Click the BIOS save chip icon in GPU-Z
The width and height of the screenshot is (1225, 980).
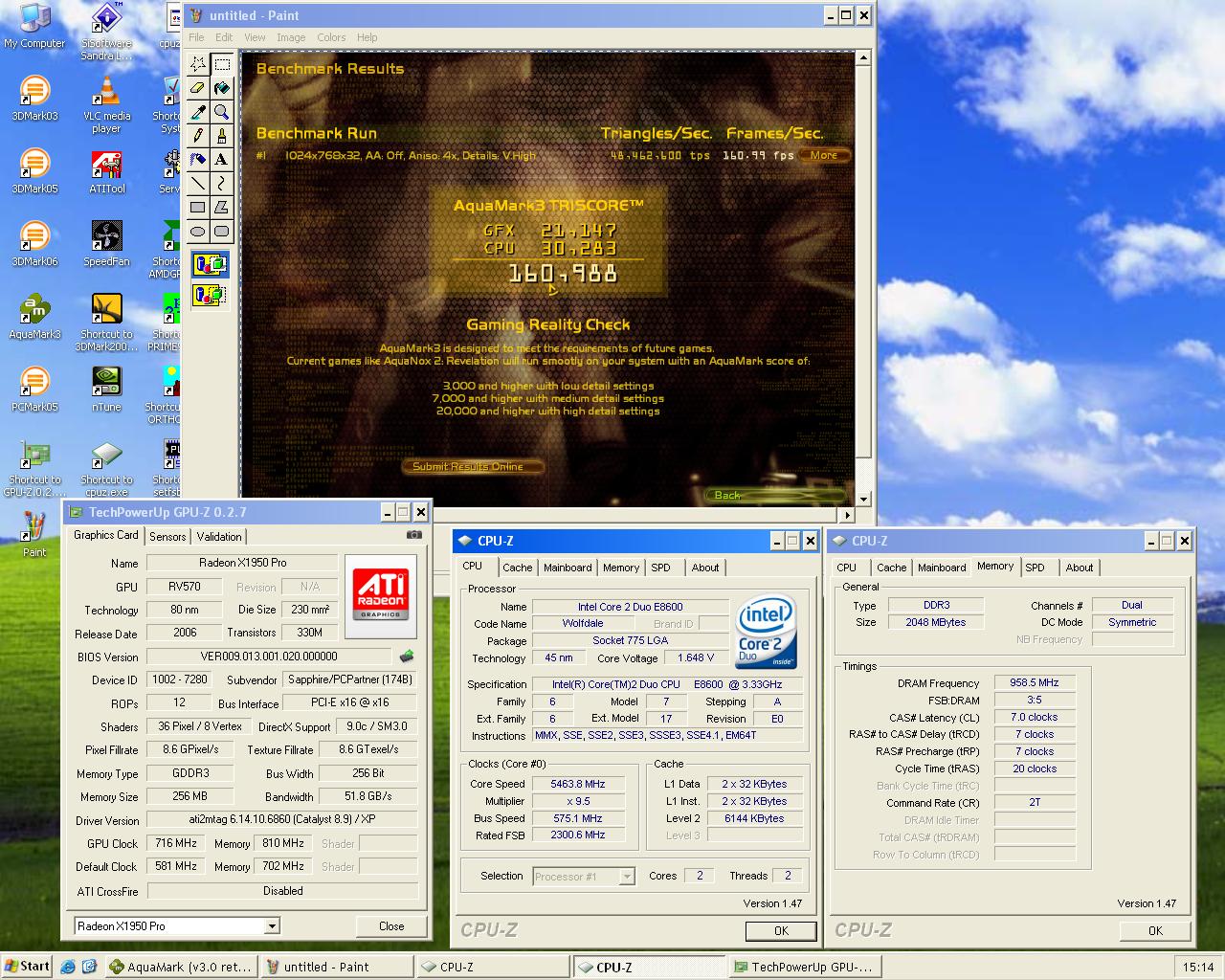pos(407,657)
